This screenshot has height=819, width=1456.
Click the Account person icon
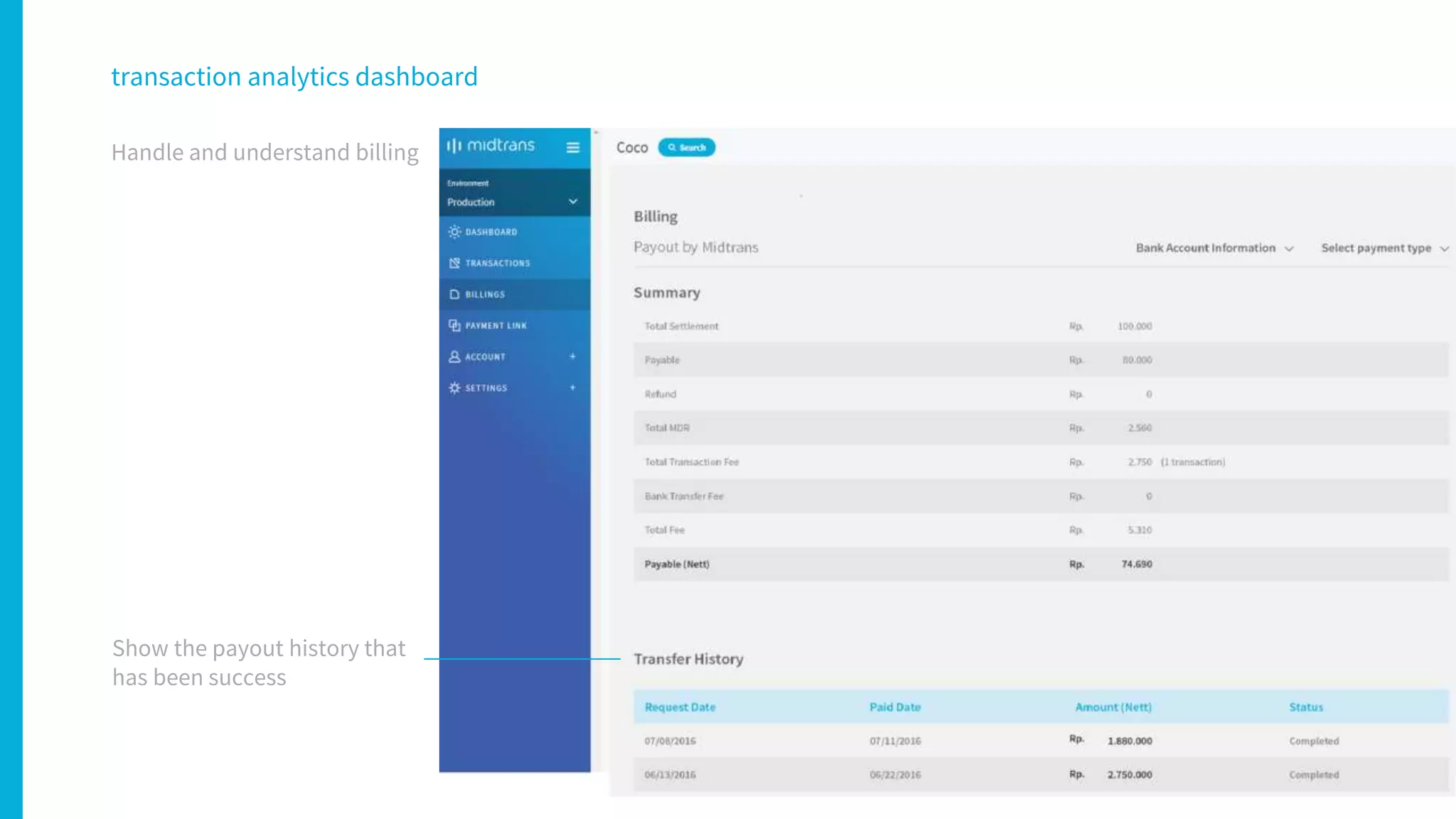tap(454, 357)
